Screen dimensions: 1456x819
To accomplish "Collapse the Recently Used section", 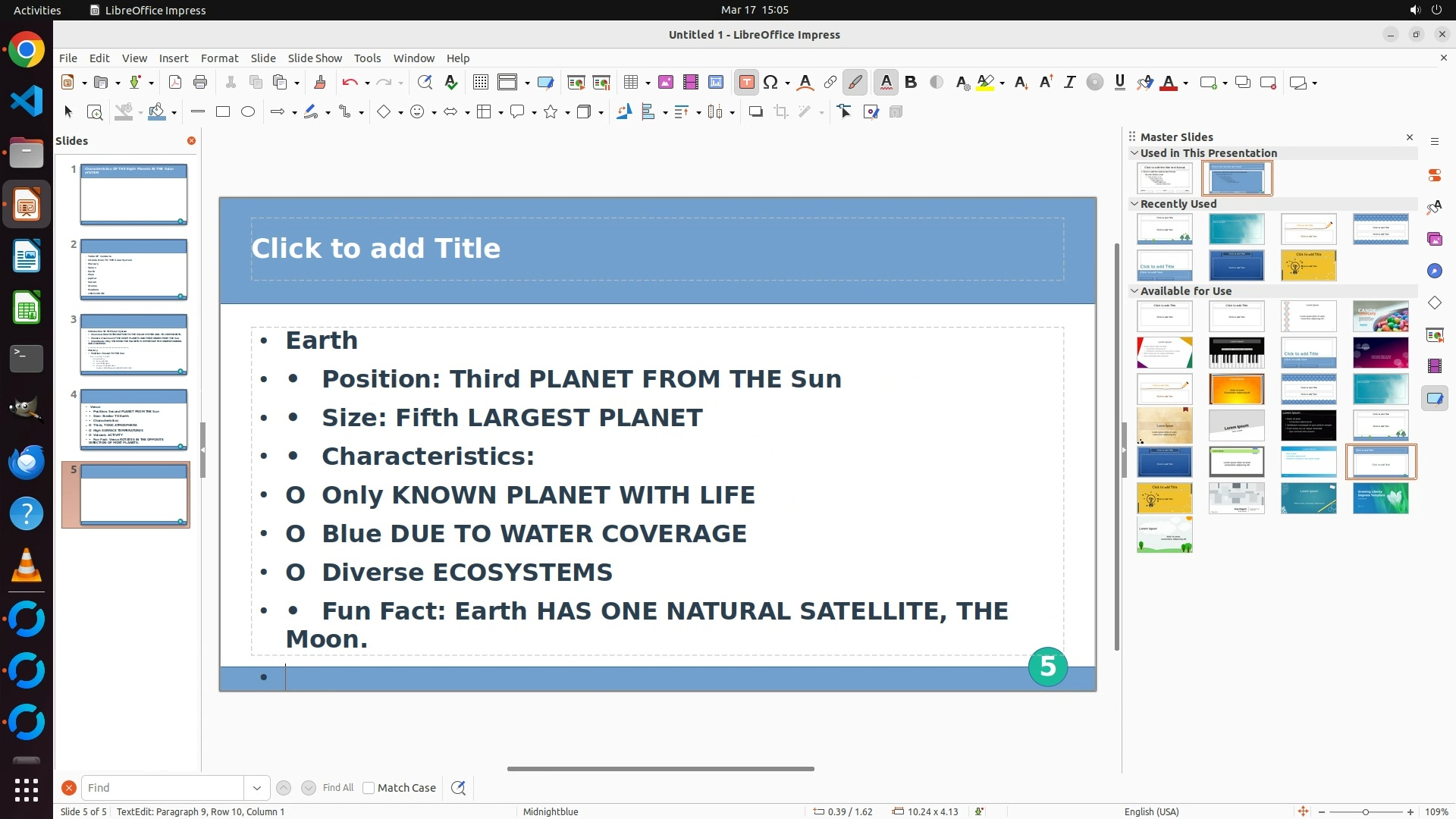I will pyautogui.click(x=1134, y=204).
